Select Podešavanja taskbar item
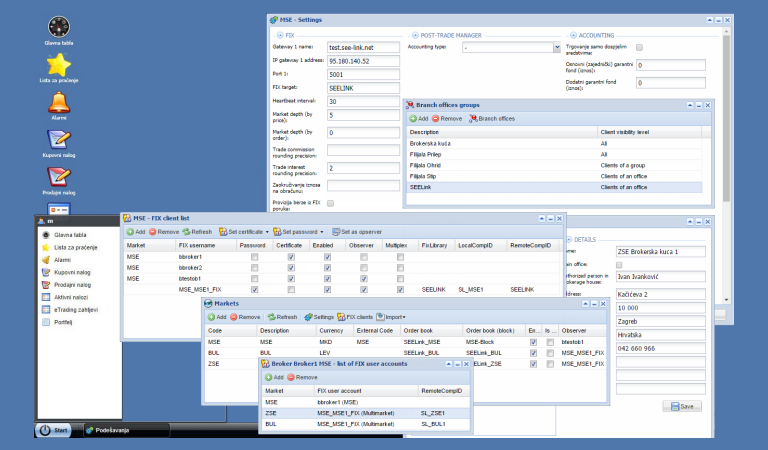 (127, 430)
